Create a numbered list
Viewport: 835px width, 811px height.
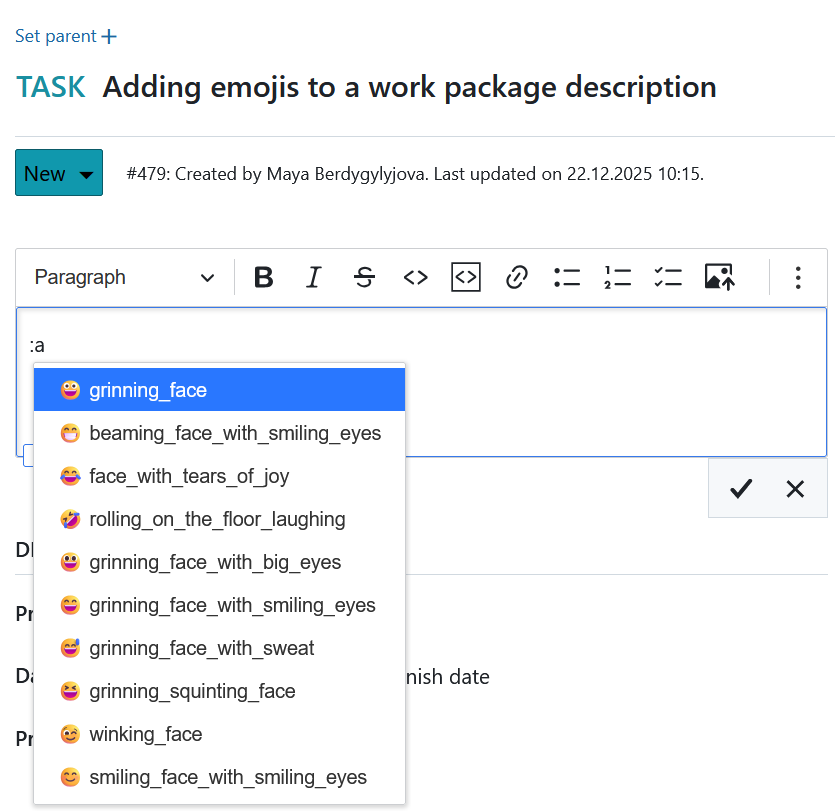pyautogui.click(x=617, y=277)
